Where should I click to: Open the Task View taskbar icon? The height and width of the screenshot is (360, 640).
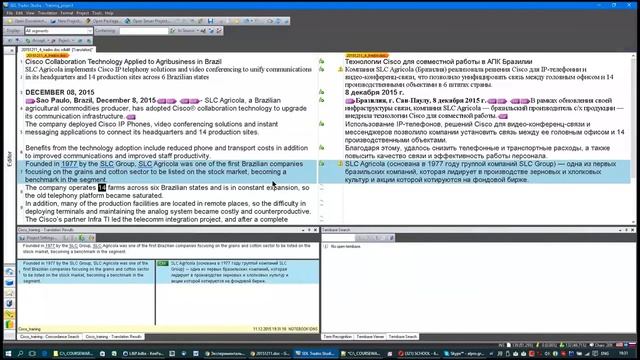point(32,353)
